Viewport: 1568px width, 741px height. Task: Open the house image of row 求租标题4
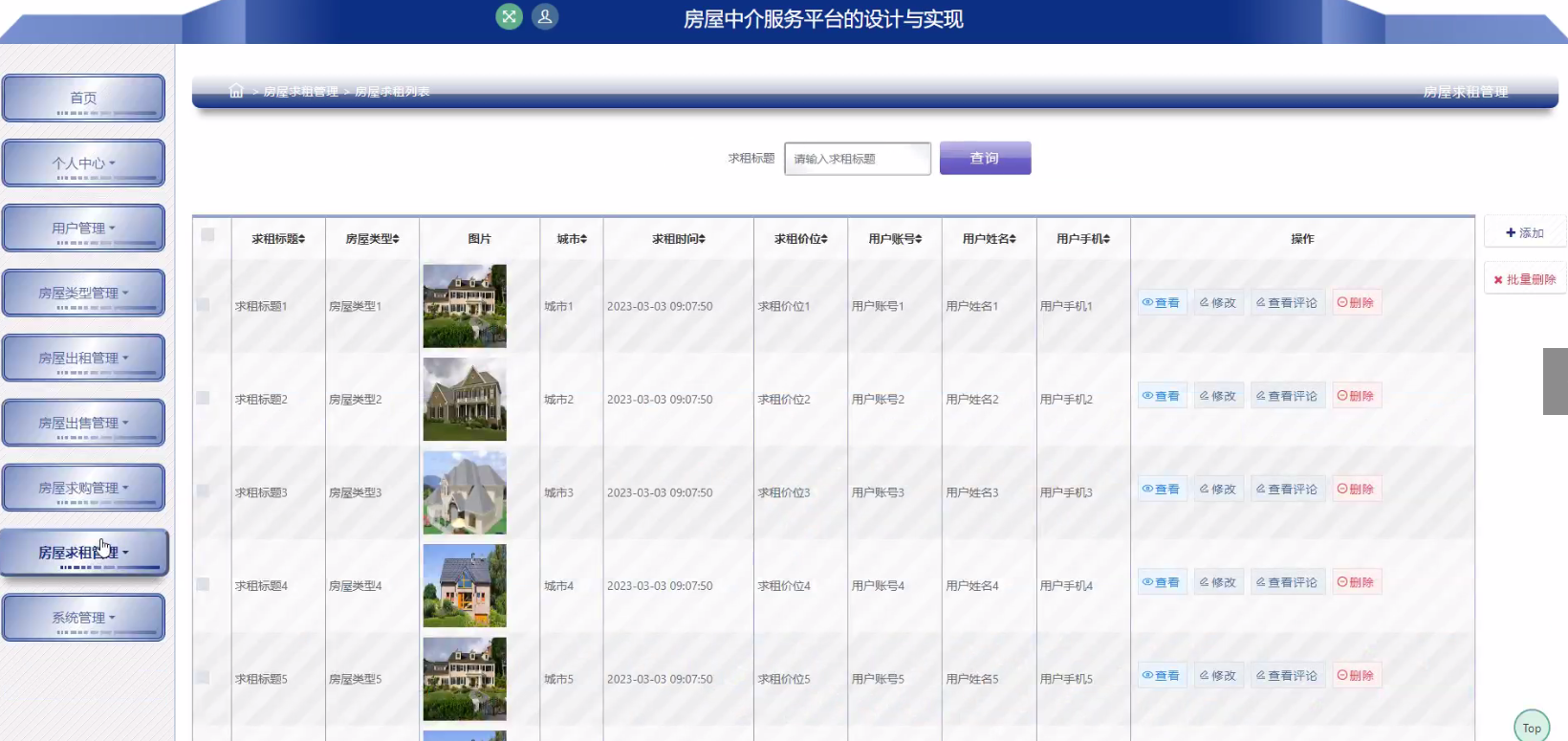click(465, 585)
